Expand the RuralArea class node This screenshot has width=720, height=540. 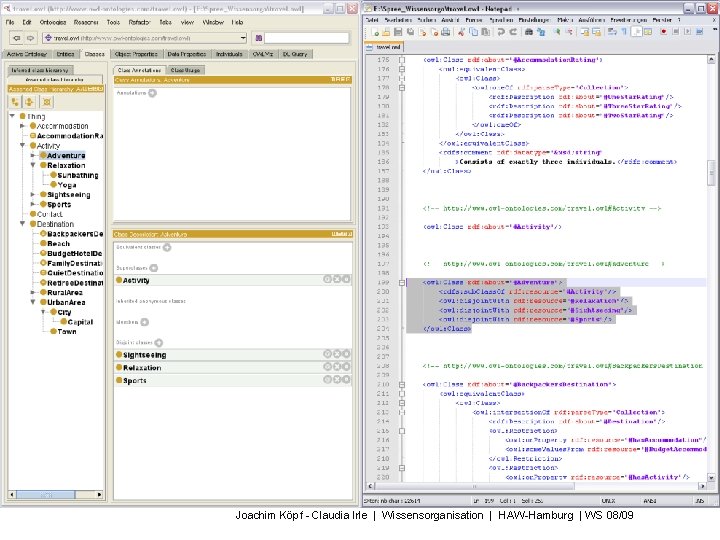[33, 292]
